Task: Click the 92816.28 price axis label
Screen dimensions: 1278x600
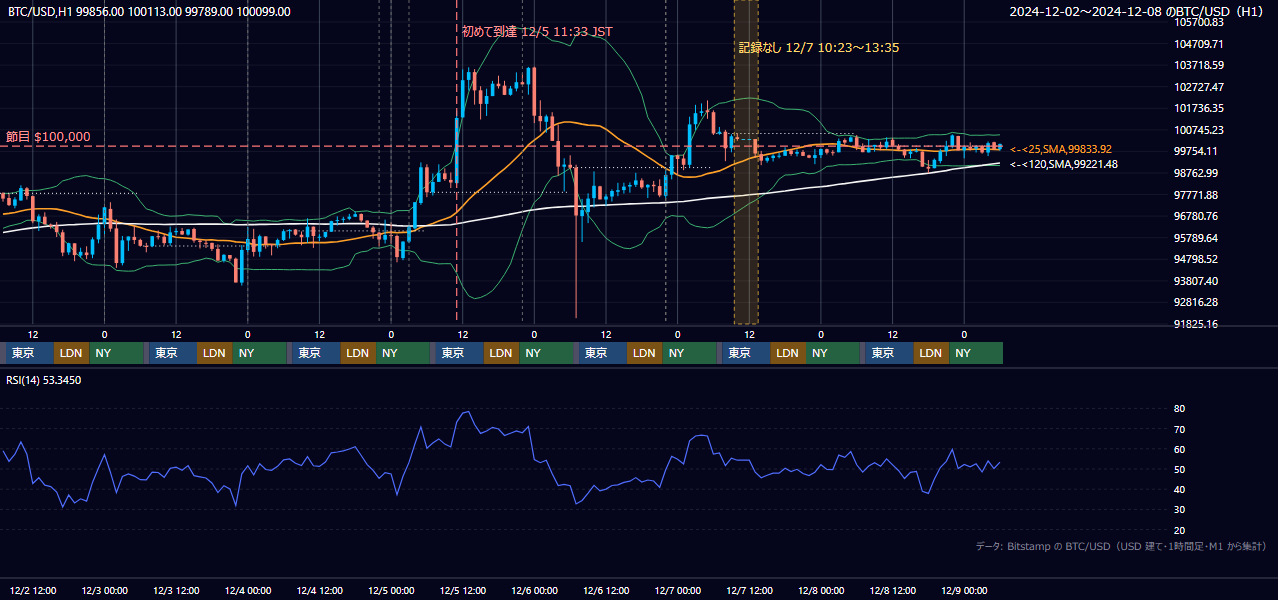Action: pyautogui.click(x=1197, y=302)
